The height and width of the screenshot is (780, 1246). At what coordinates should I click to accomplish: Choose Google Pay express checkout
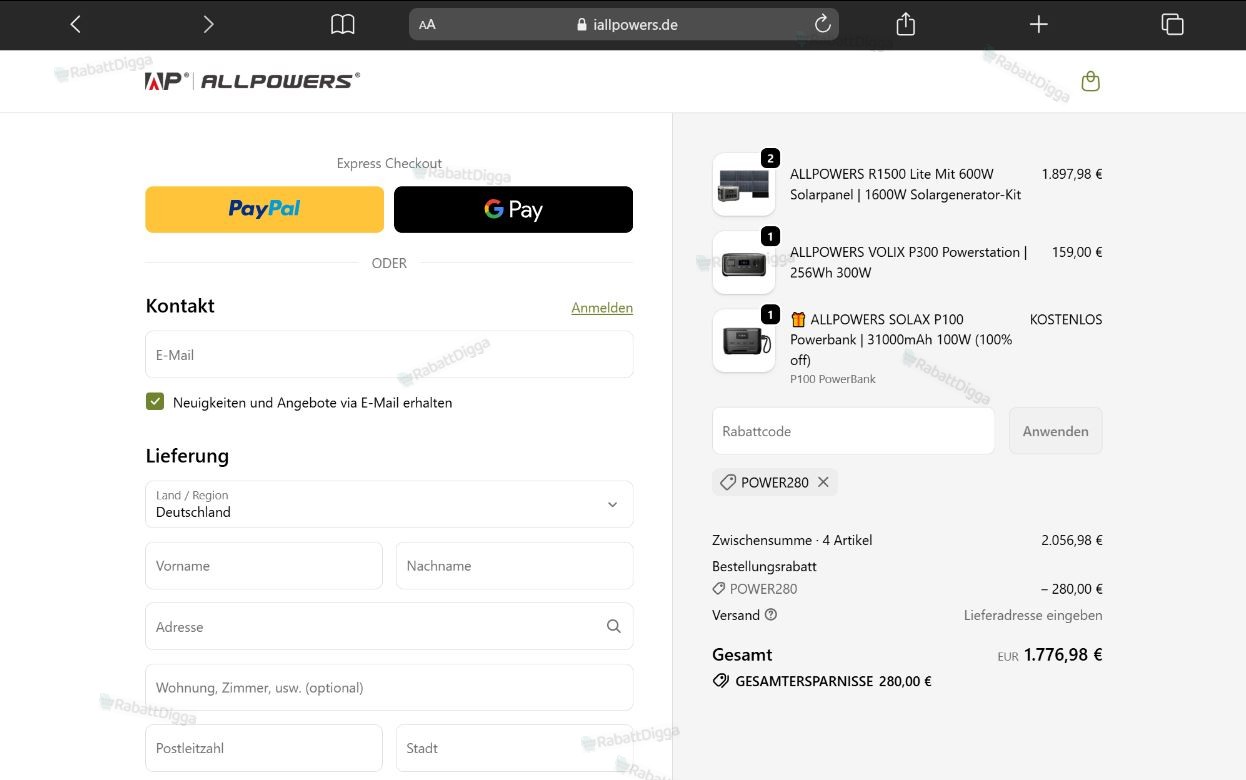[x=513, y=209]
